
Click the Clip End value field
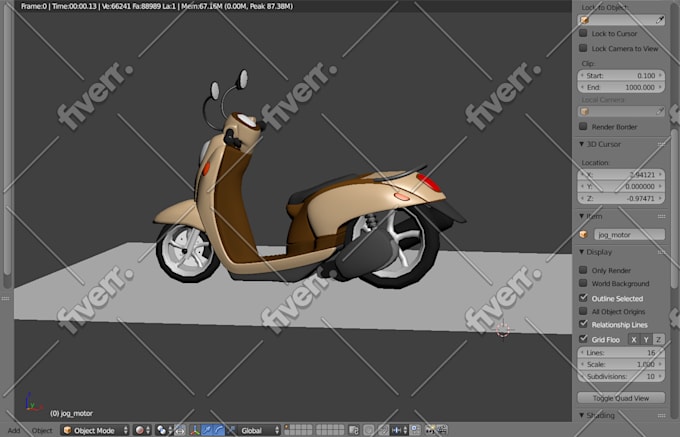[621, 87]
